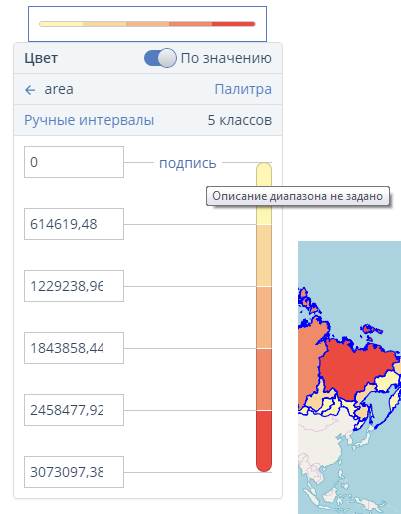Image resolution: width=401 pixels, height=514 pixels.
Task: Click the orange region on the map
Action: [x=310, y=360]
